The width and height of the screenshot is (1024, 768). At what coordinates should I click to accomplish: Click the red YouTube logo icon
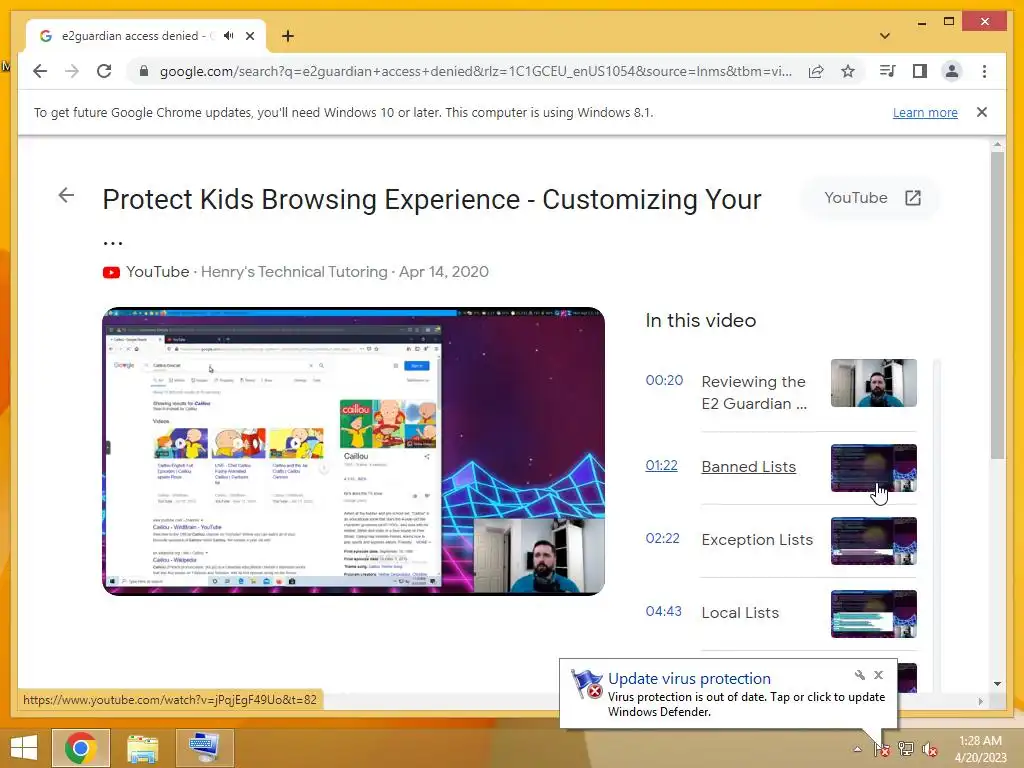coord(111,272)
